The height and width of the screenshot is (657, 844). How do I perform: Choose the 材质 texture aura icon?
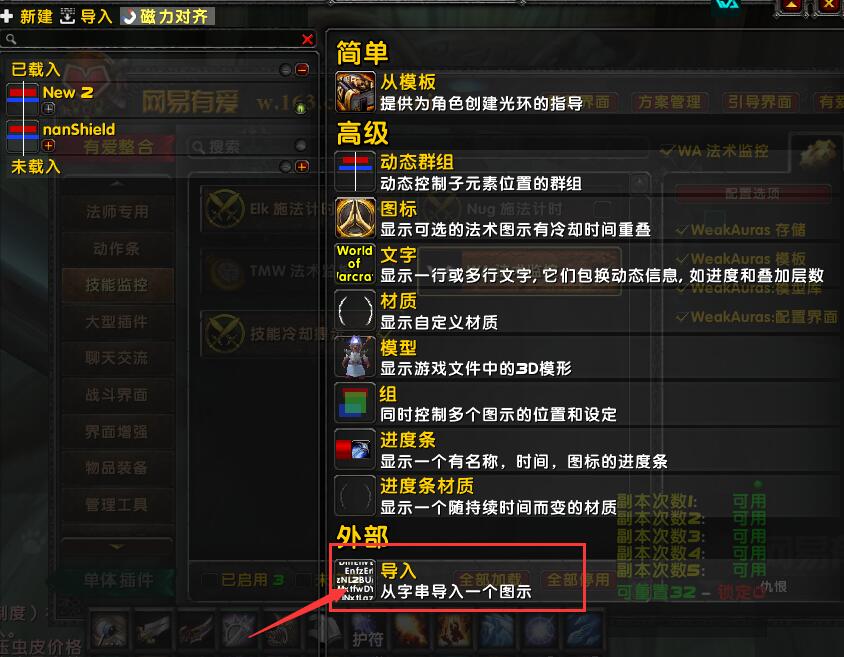pos(355,310)
